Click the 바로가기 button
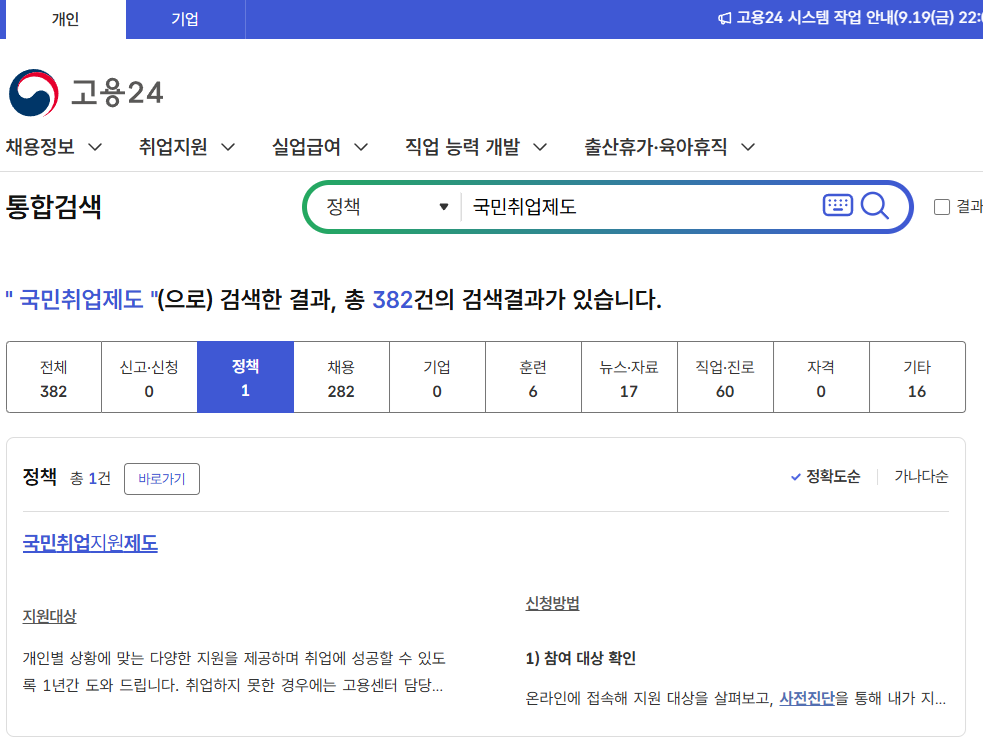Image resolution: width=983 pixels, height=739 pixels. (162, 479)
